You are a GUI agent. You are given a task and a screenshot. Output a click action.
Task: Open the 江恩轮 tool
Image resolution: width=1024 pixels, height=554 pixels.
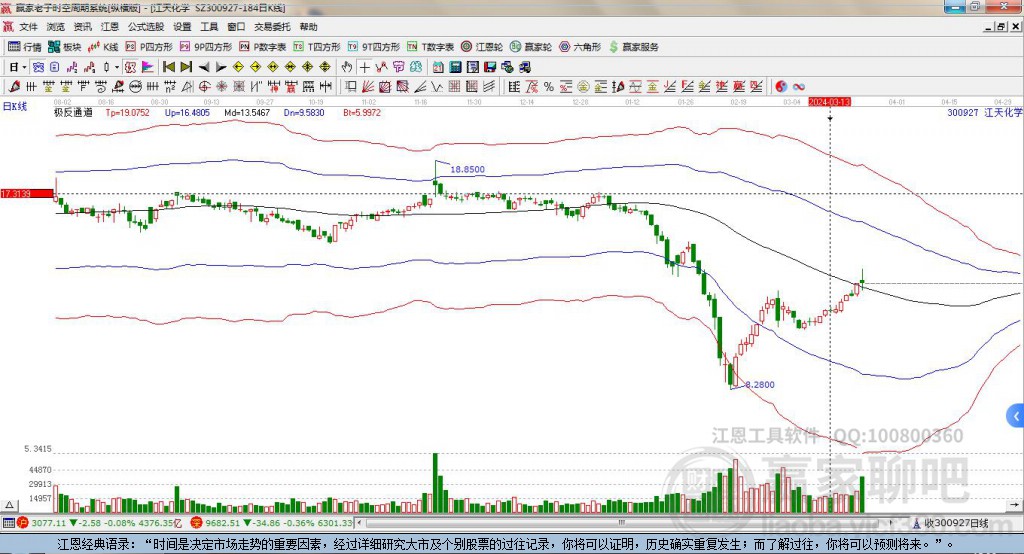click(482, 47)
